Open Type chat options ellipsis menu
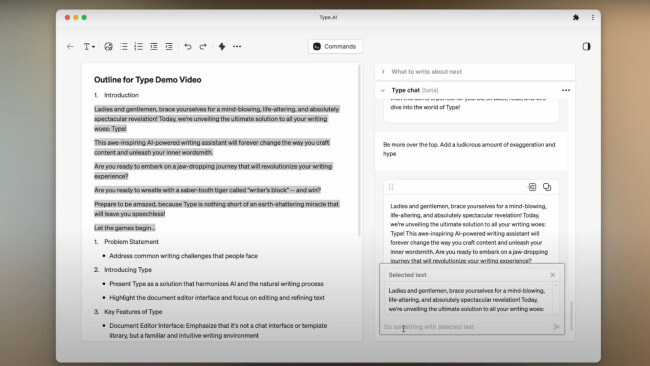 pos(566,90)
